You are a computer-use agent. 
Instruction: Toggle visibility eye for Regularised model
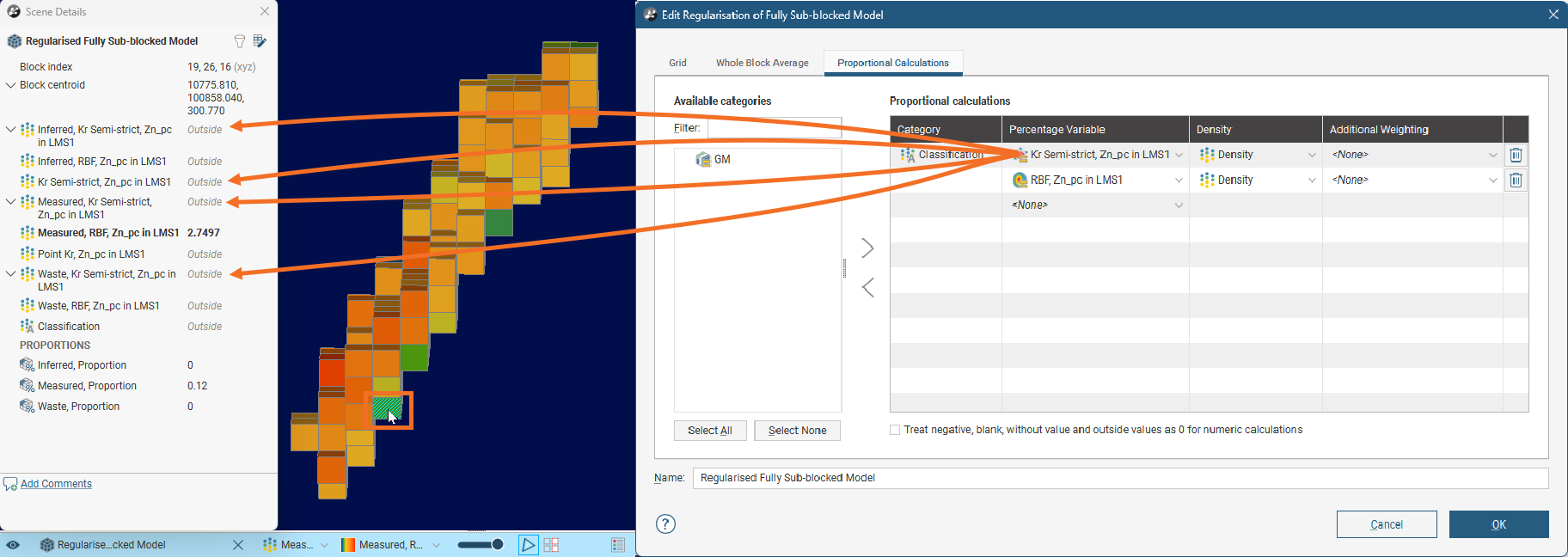tap(13, 545)
